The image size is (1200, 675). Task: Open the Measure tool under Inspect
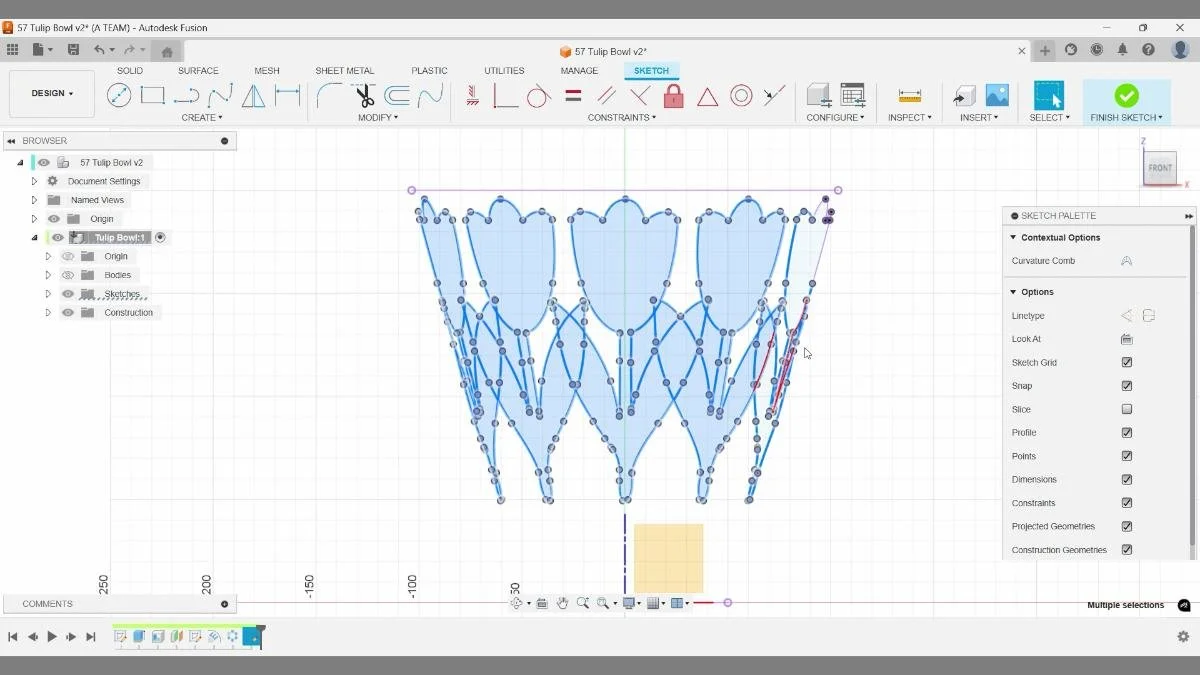(x=908, y=95)
